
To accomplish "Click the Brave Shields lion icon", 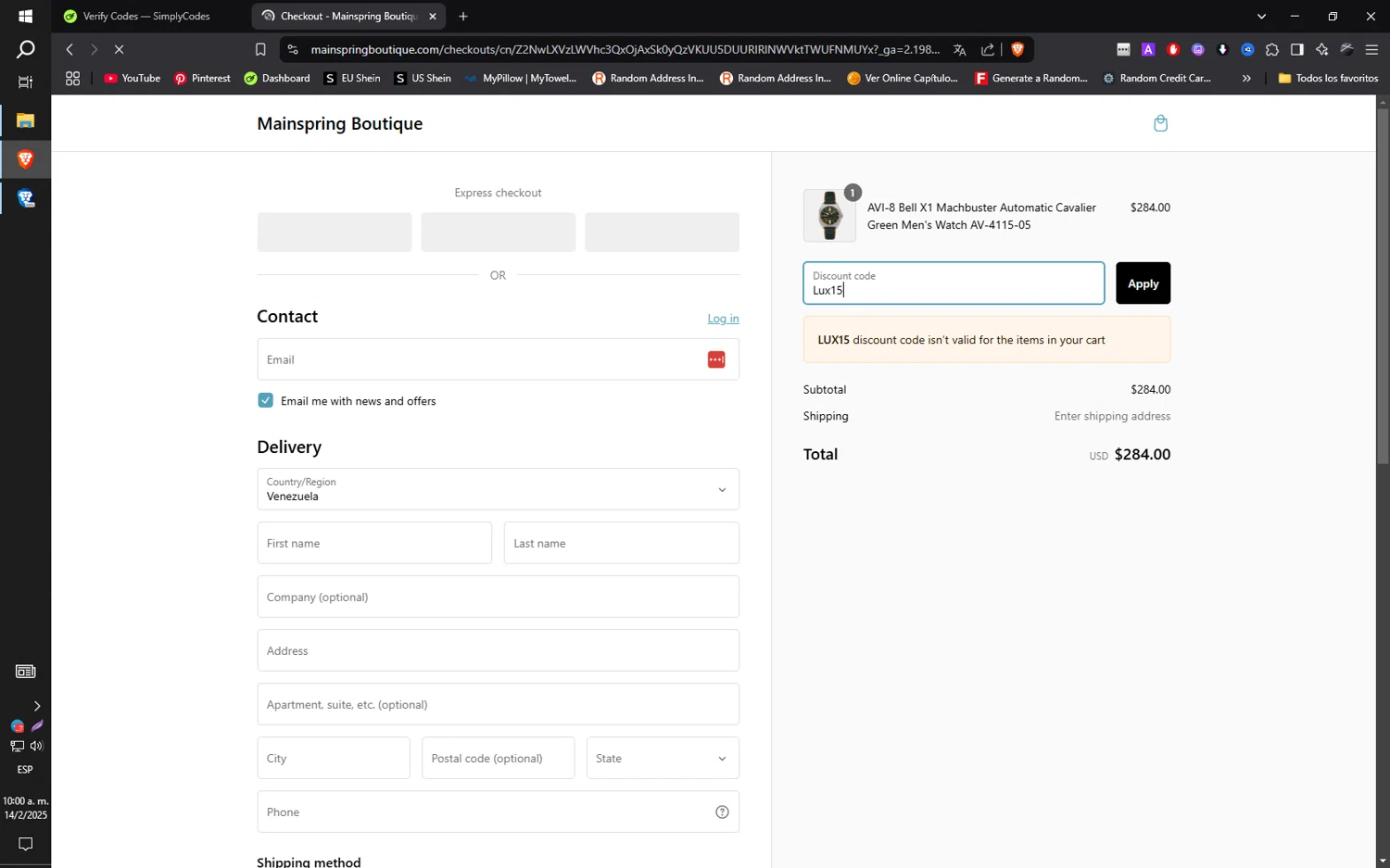I will 1017,49.
